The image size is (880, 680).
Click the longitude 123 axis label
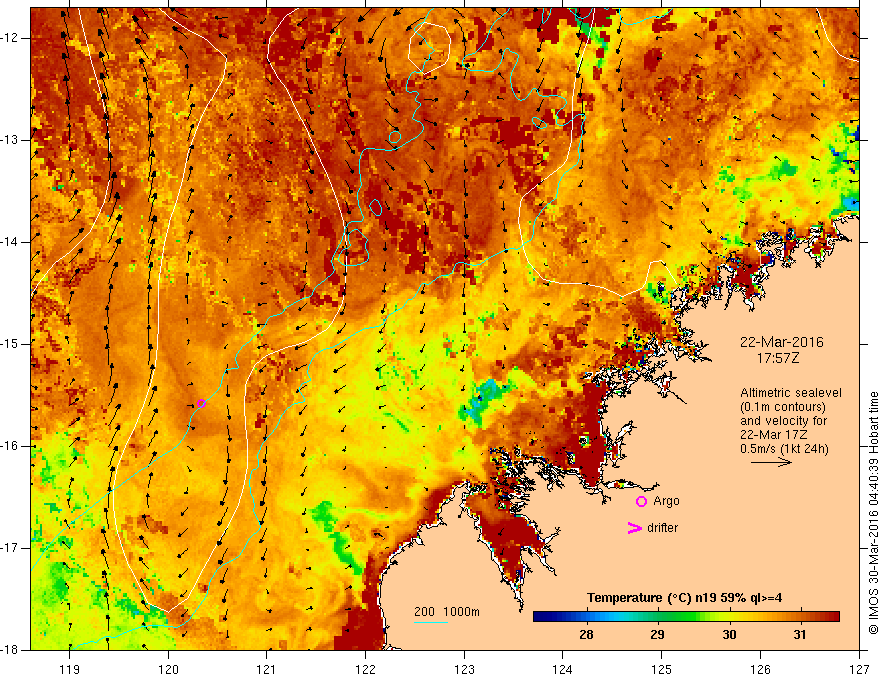[x=464, y=669]
